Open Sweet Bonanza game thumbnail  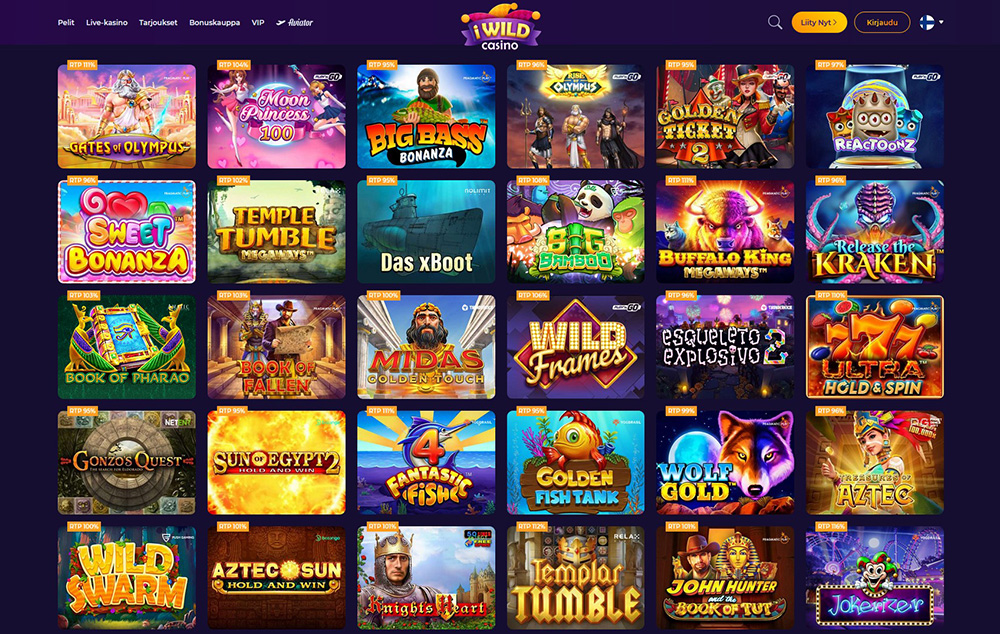click(x=127, y=232)
